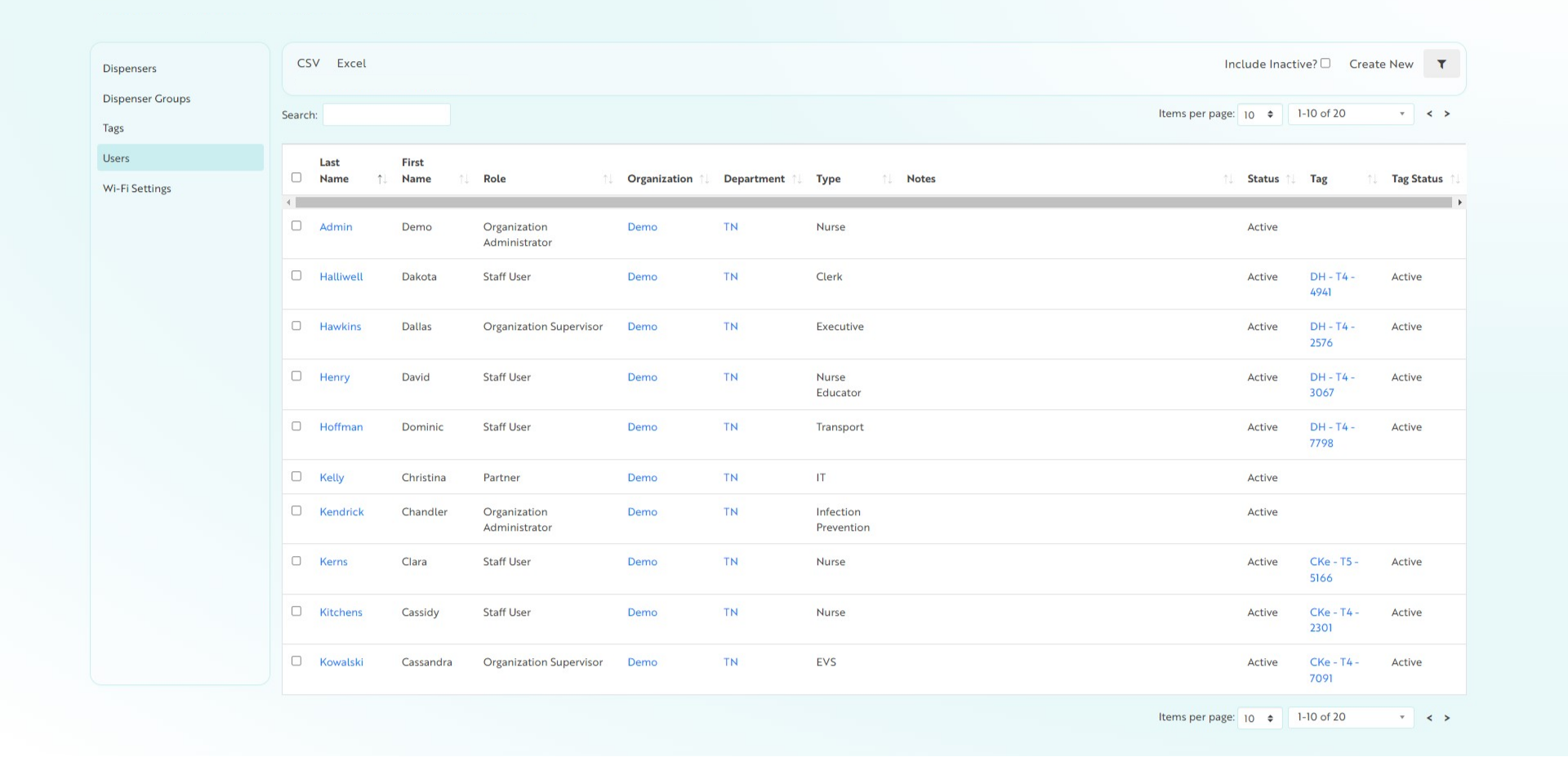Open Dispensers in the sidebar

tap(130, 69)
